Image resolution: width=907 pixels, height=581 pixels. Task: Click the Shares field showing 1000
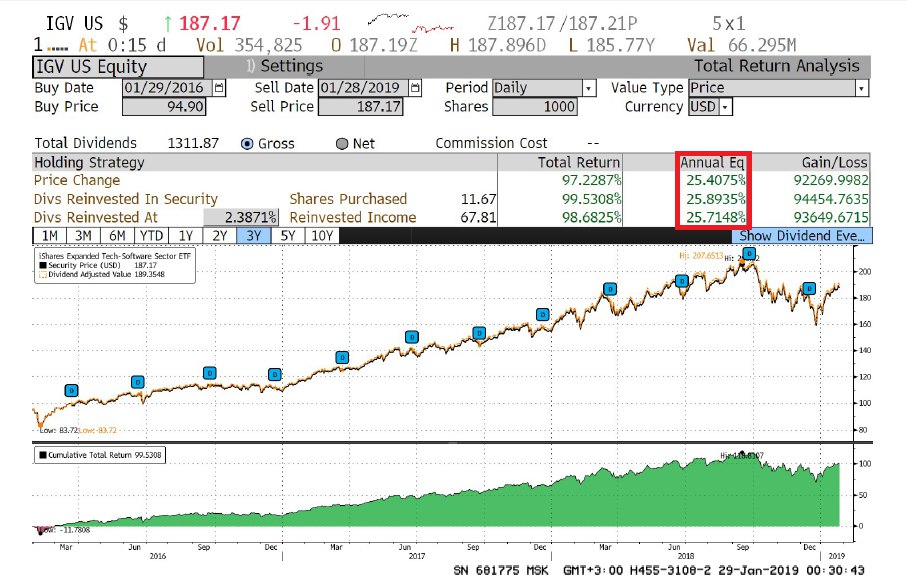pyautogui.click(x=534, y=107)
